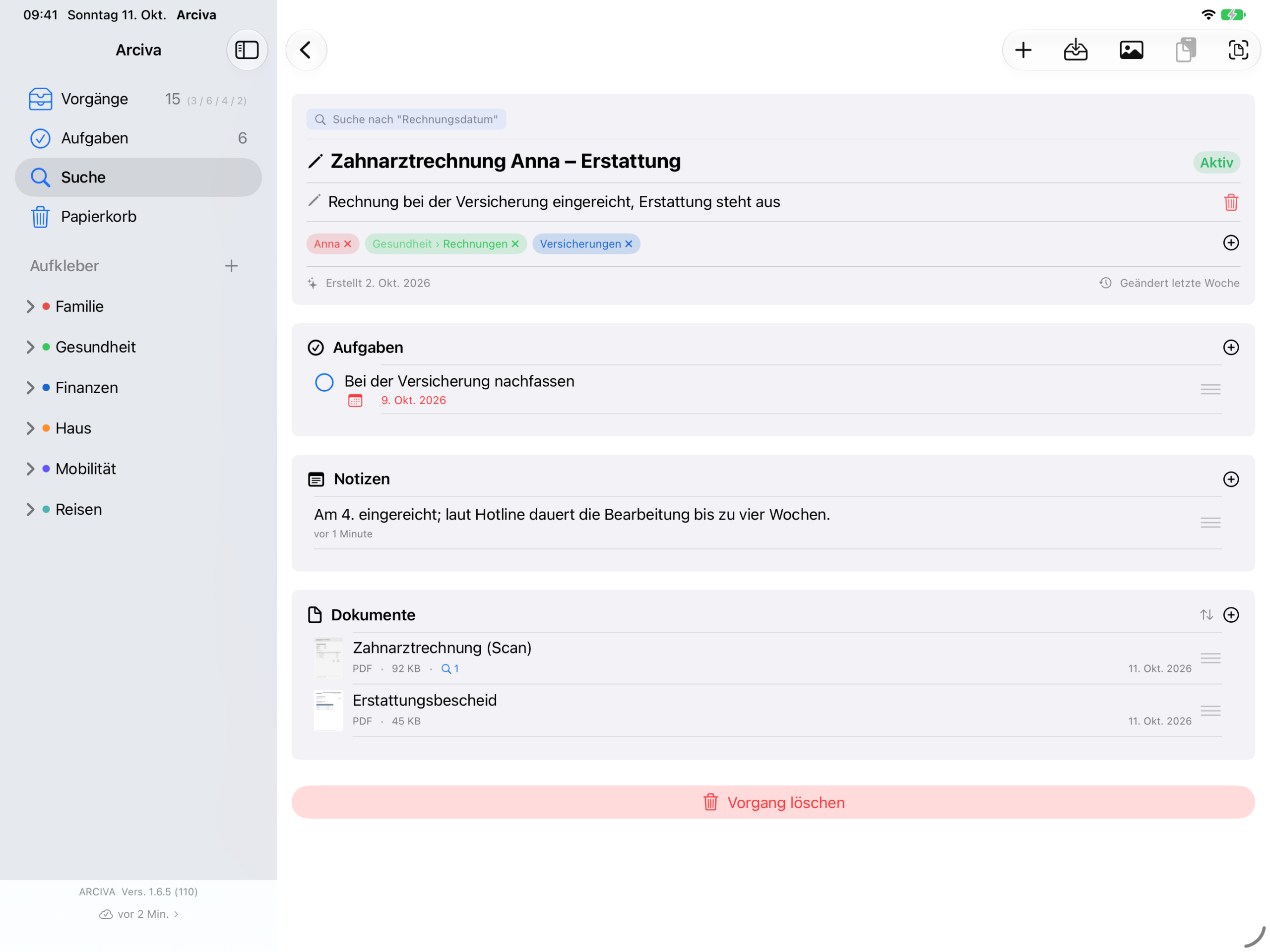Edit the title using pencil icon
Screen dimensions: 1270x952
pyautogui.click(x=315, y=161)
